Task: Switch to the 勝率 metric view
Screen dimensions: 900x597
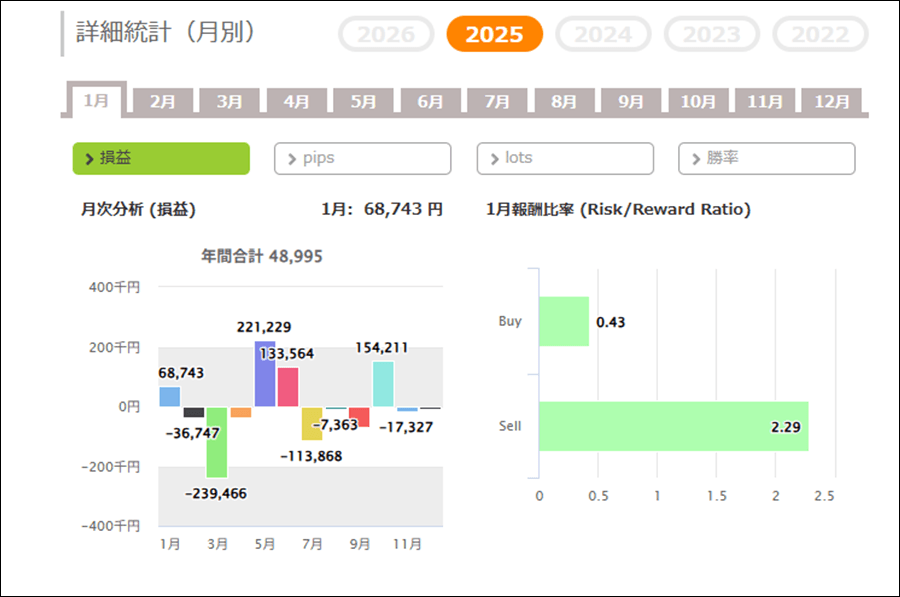Action: (767, 158)
